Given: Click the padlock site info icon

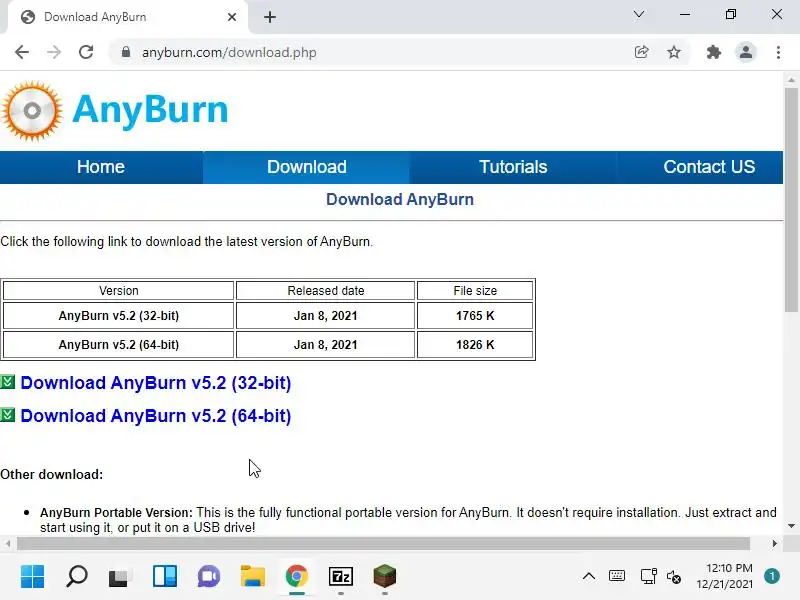Looking at the screenshot, I should click(x=126, y=52).
